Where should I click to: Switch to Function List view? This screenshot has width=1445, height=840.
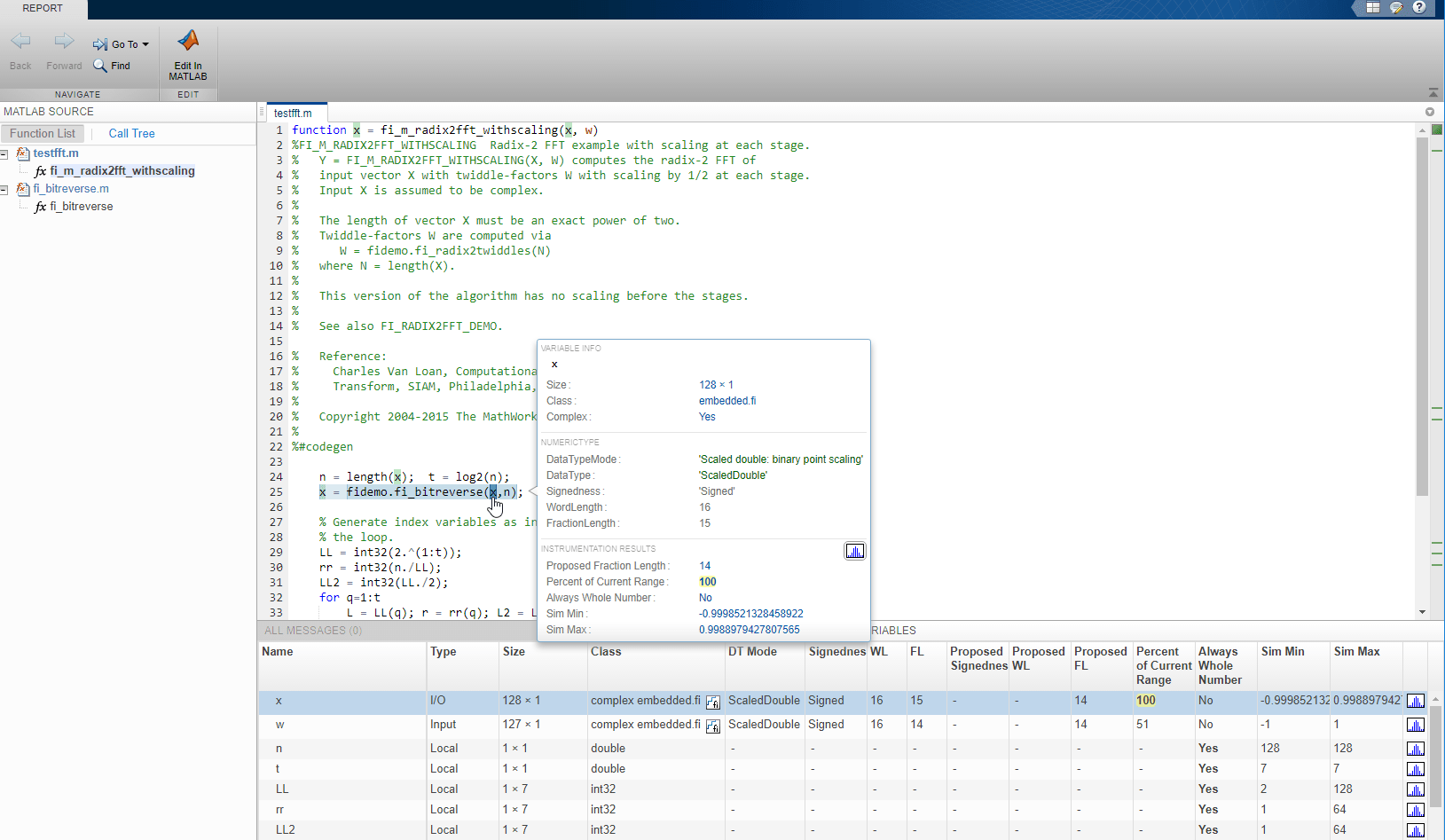pyautogui.click(x=43, y=133)
